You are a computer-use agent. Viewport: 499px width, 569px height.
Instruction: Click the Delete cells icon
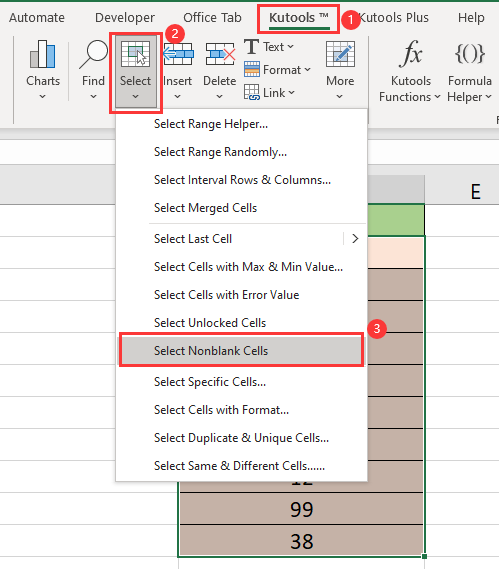pyautogui.click(x=220, y=54)
